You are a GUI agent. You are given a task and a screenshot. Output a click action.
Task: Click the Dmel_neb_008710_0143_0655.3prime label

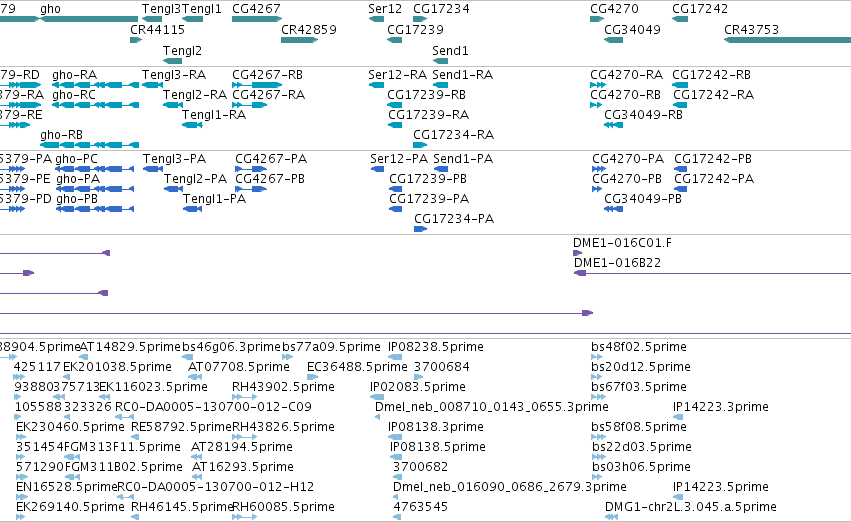coord(492,407)
